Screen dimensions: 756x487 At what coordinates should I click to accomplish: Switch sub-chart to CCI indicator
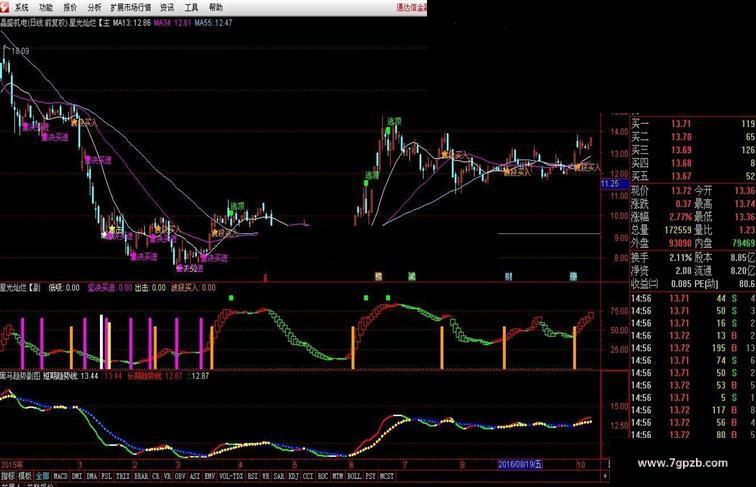click(308, 476)
